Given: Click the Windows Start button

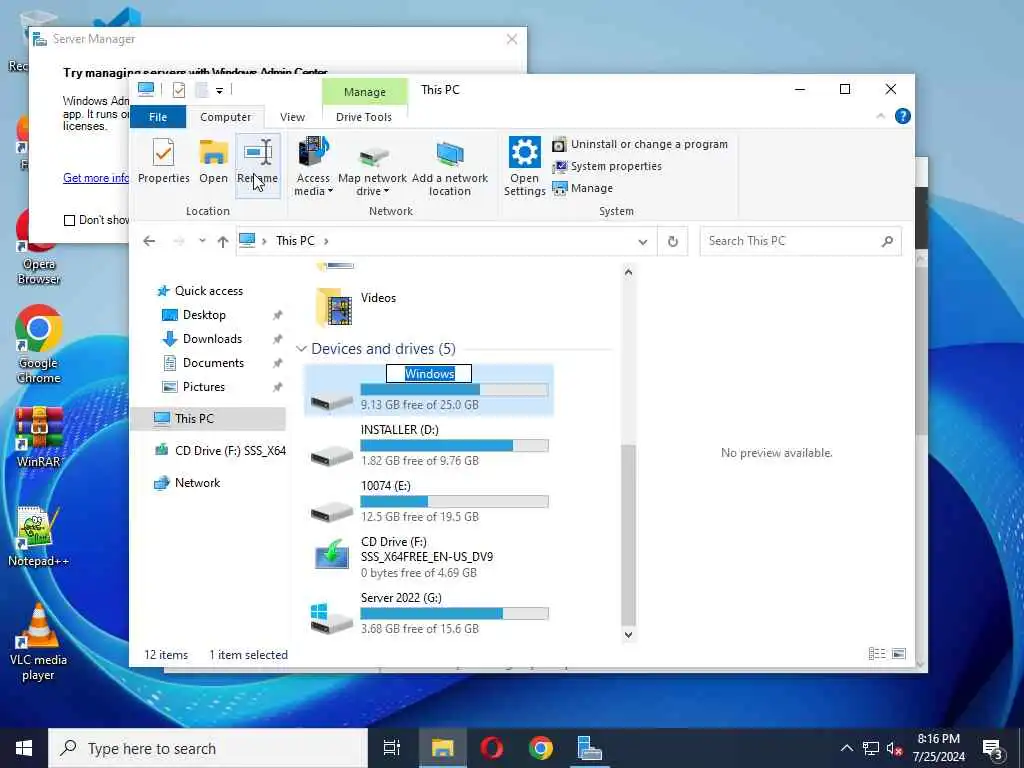Looking at the screenshot, I should (x=24, y=748).
